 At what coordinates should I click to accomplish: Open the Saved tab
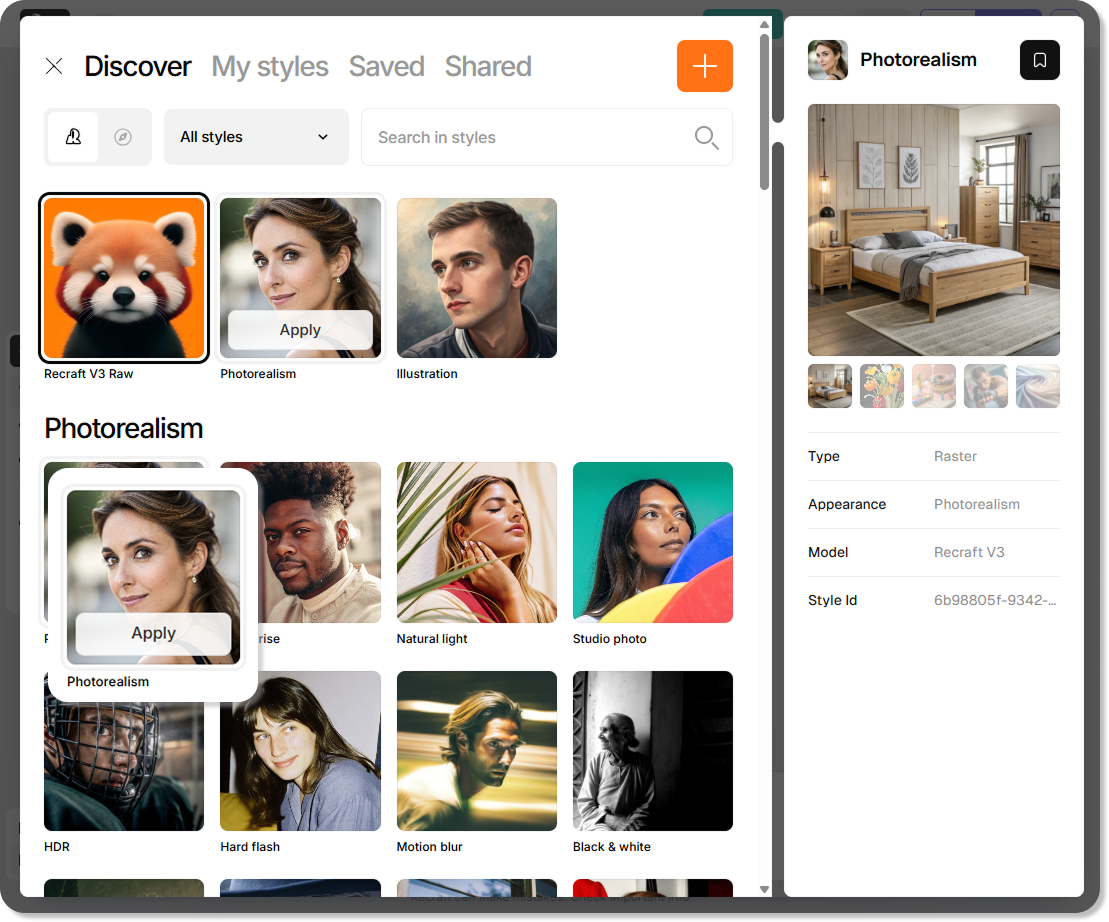point(386,66)
